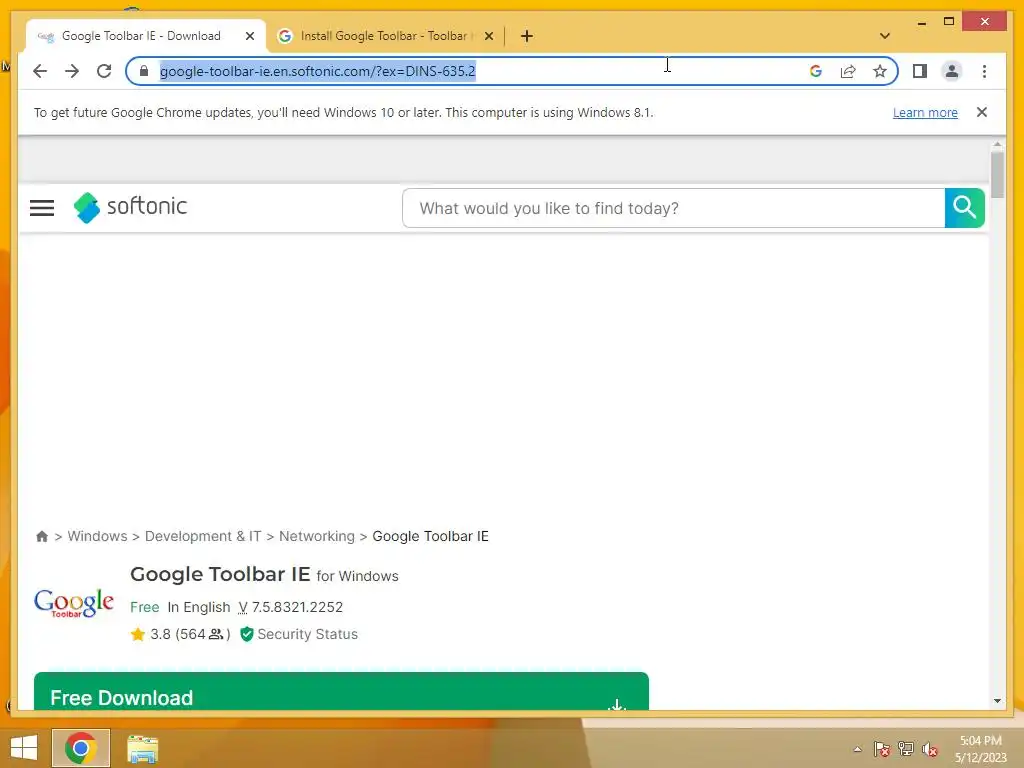Focus the Softonic search field
1024x768 pixels.
click(x=673, y=208)
